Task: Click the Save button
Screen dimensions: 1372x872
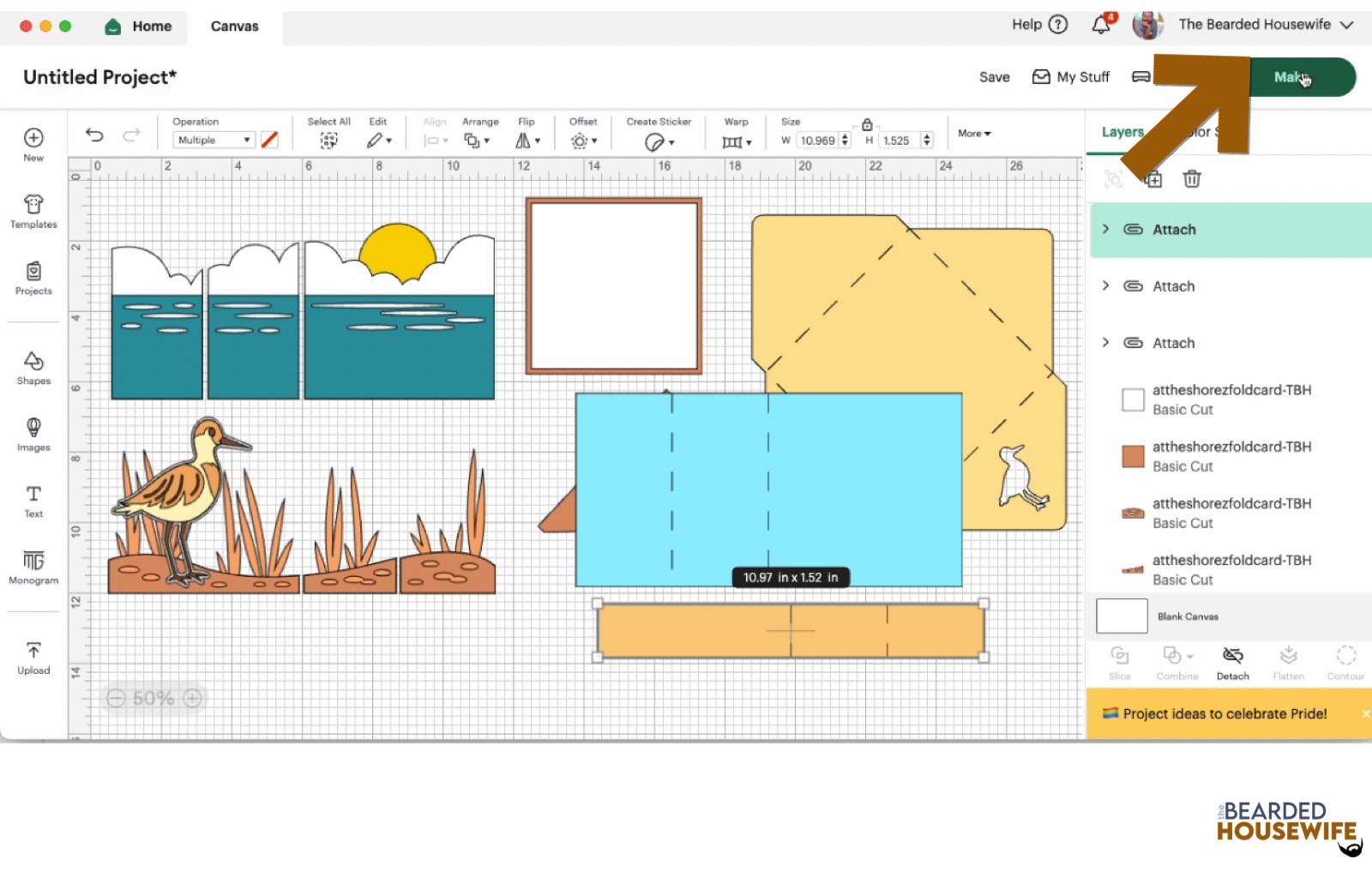Action: click(994, 77)
